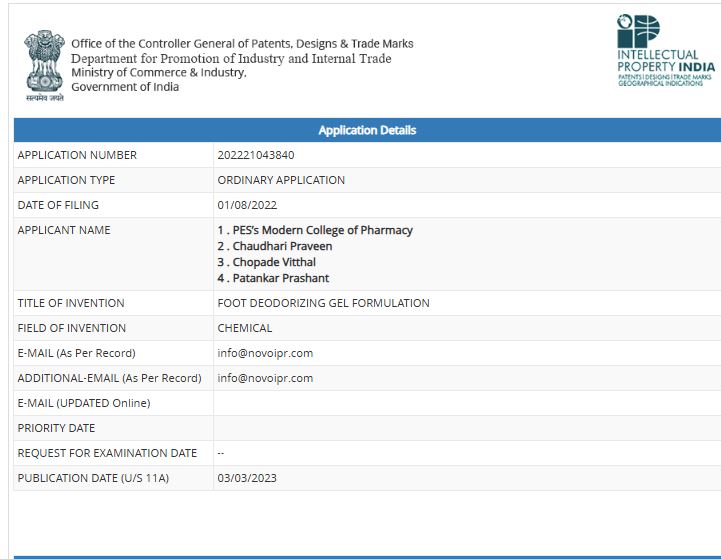Click the PUBLICATION DATE (U/S 11A) label
The image size is (721, 559).
93,478
